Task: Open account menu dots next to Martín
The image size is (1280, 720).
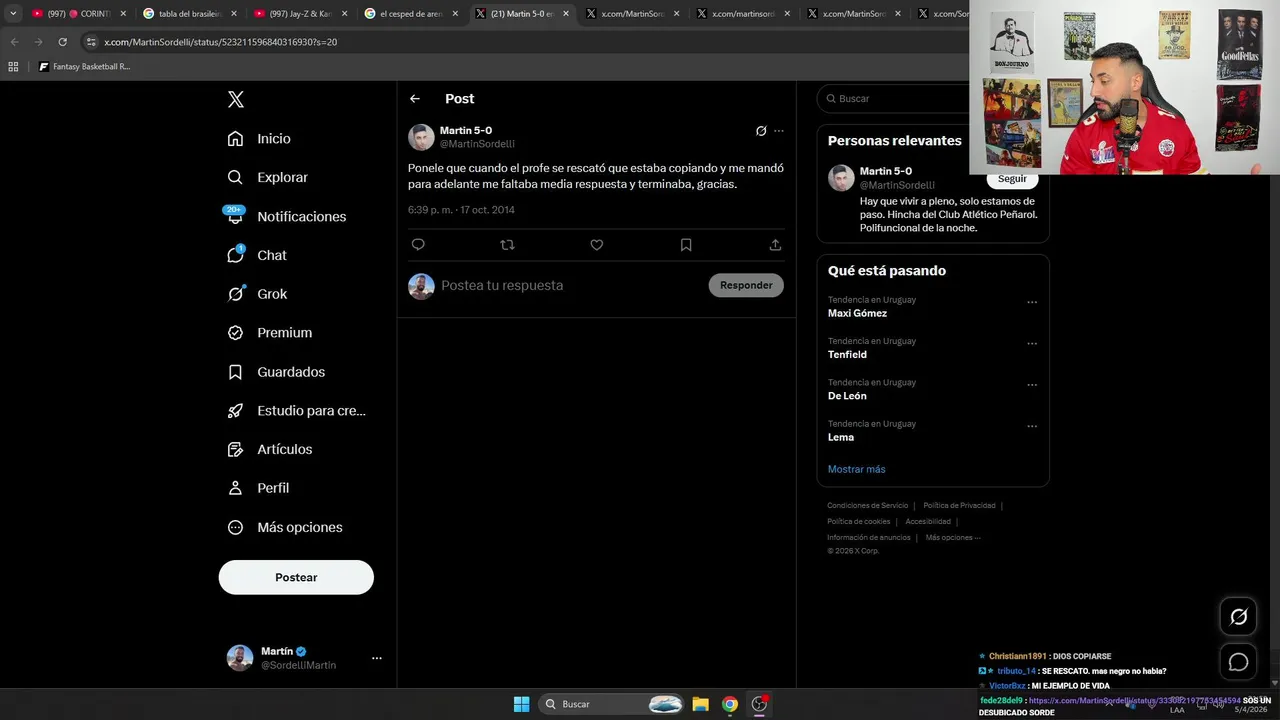Action: [x=377, y=658]
